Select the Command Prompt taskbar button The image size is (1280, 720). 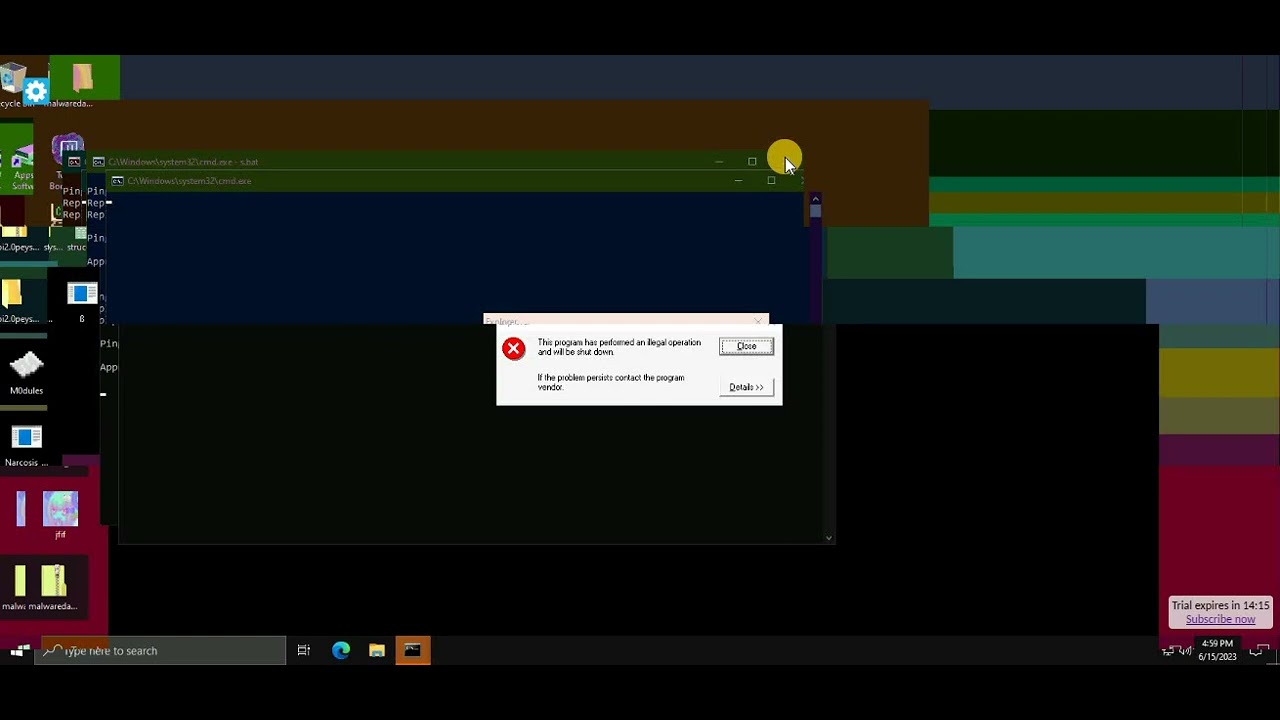click(413, 651)
